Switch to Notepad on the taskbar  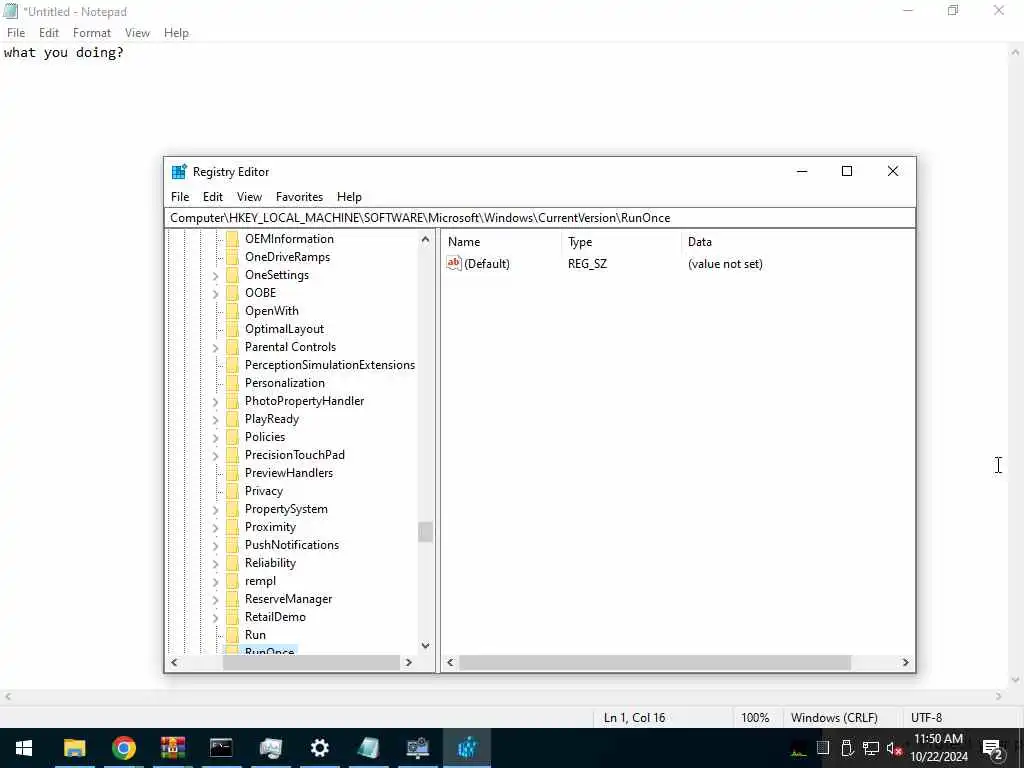tap(368, 748)
